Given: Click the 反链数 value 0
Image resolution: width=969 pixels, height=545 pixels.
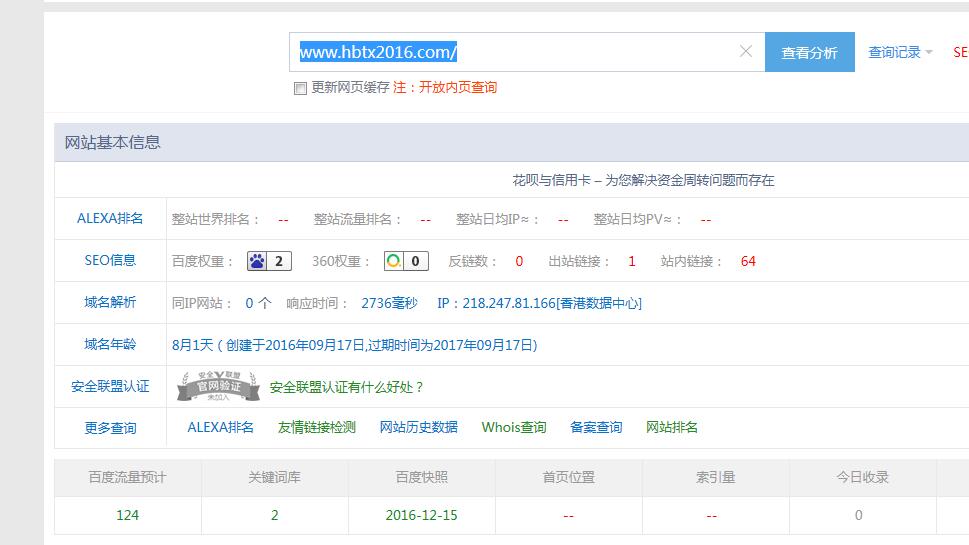Looking at the screenshot, I should pos(519,261).
